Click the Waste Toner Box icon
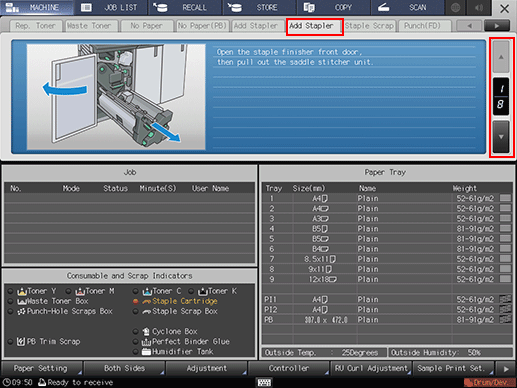 tap(22, 302)
